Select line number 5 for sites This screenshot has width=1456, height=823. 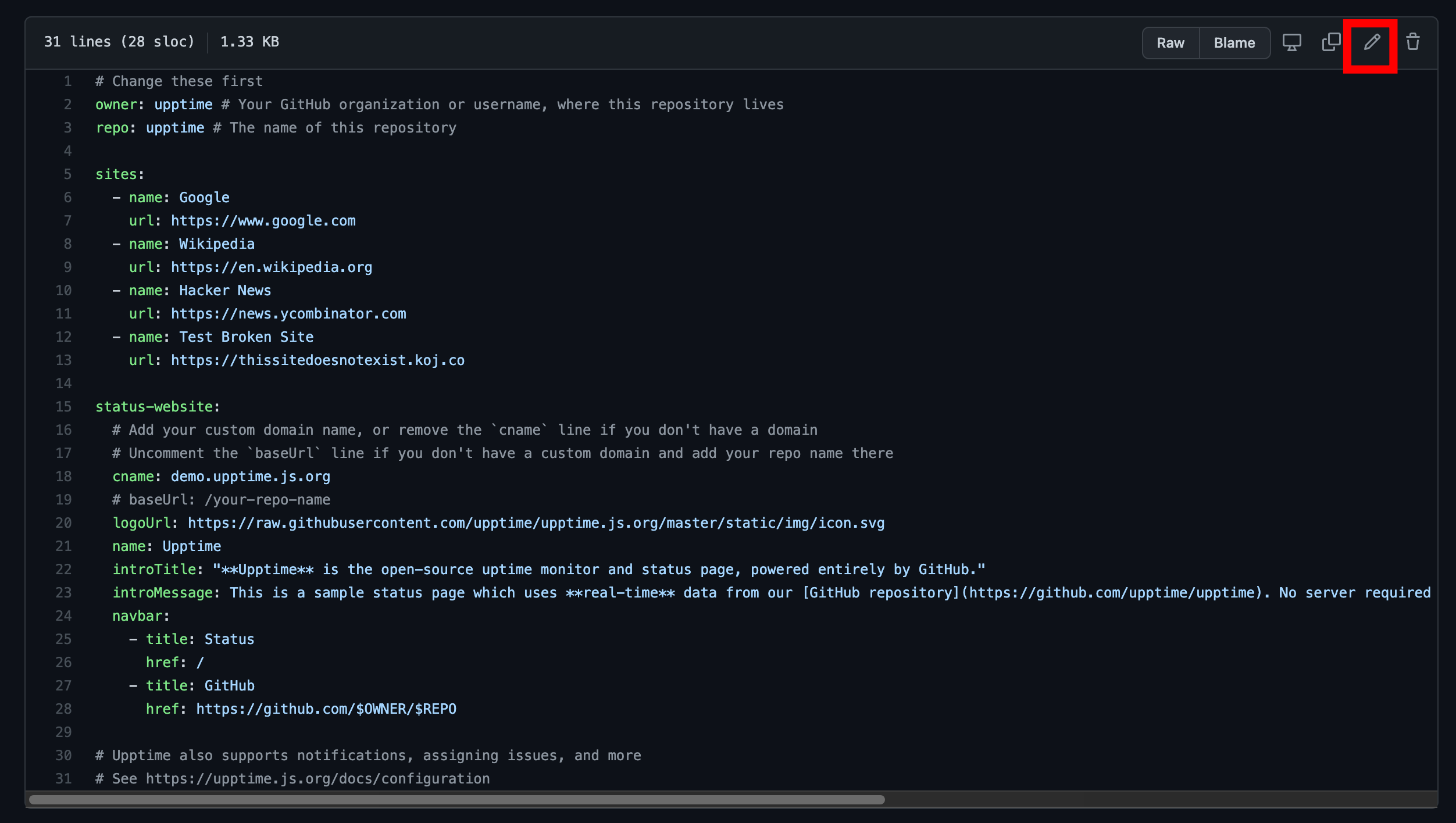tap(67, 174)
